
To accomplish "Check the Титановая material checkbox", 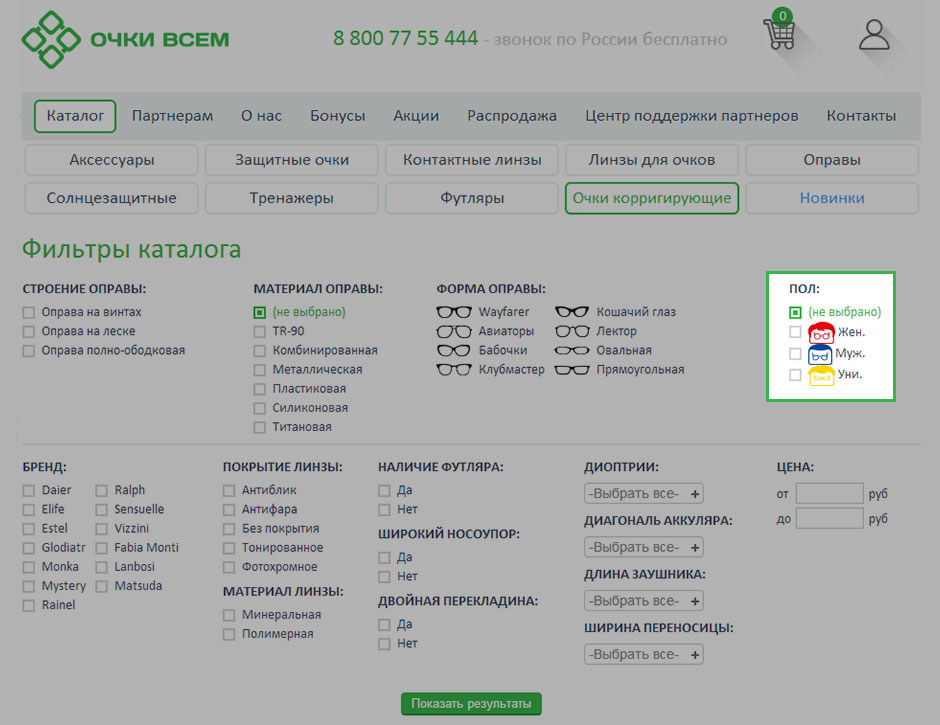I will (x=260, y=427).
